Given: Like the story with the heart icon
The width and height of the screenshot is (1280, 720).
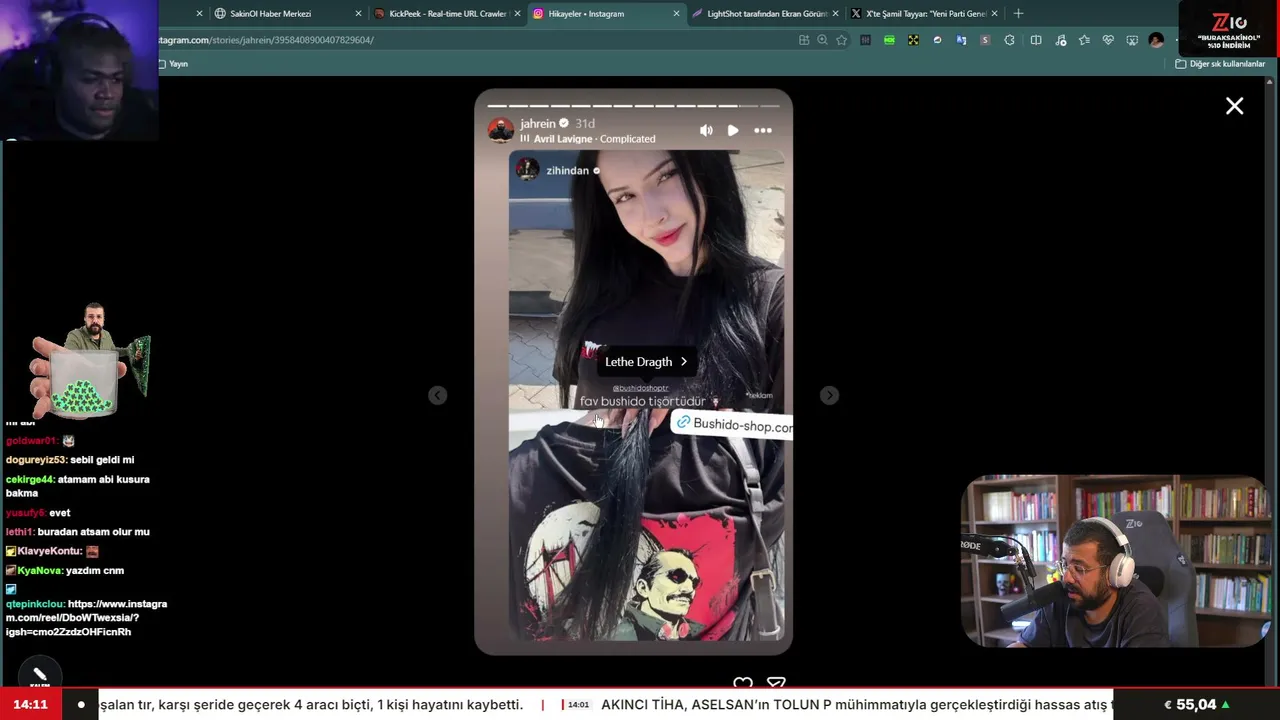Looking at the screenshot, I should click(742, 684).
